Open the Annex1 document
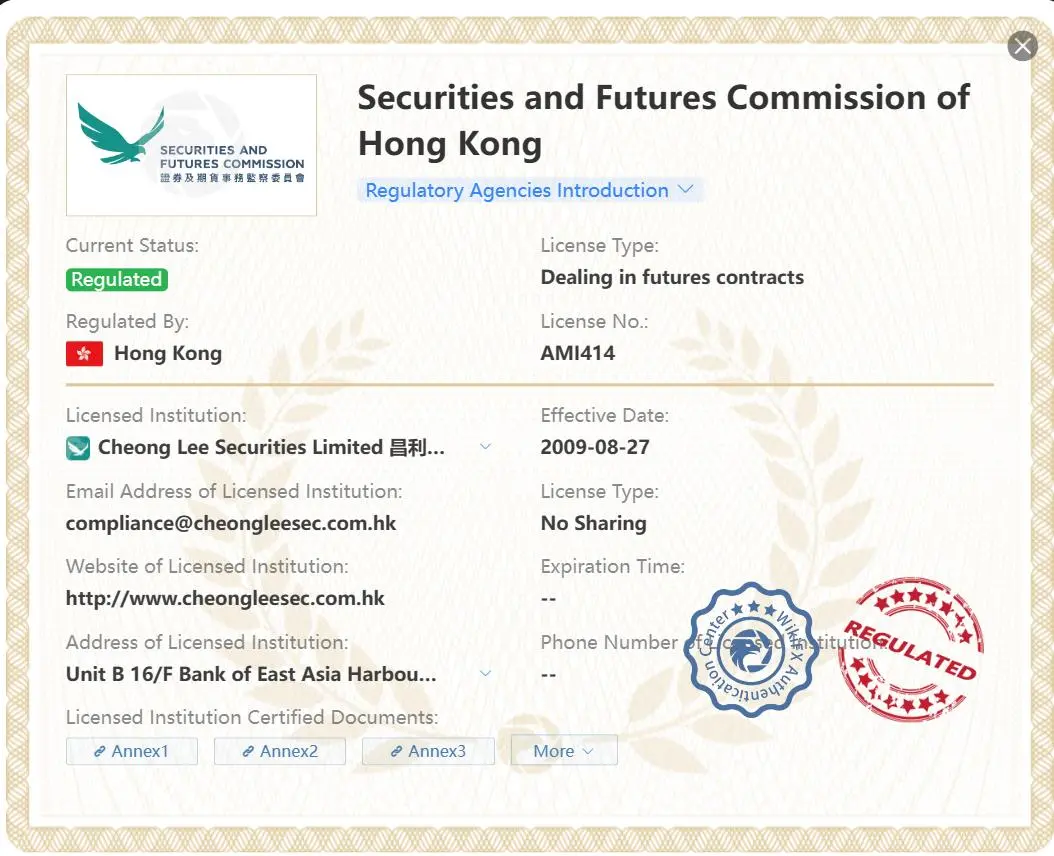1054x856 pixels. tap(132, 750)
